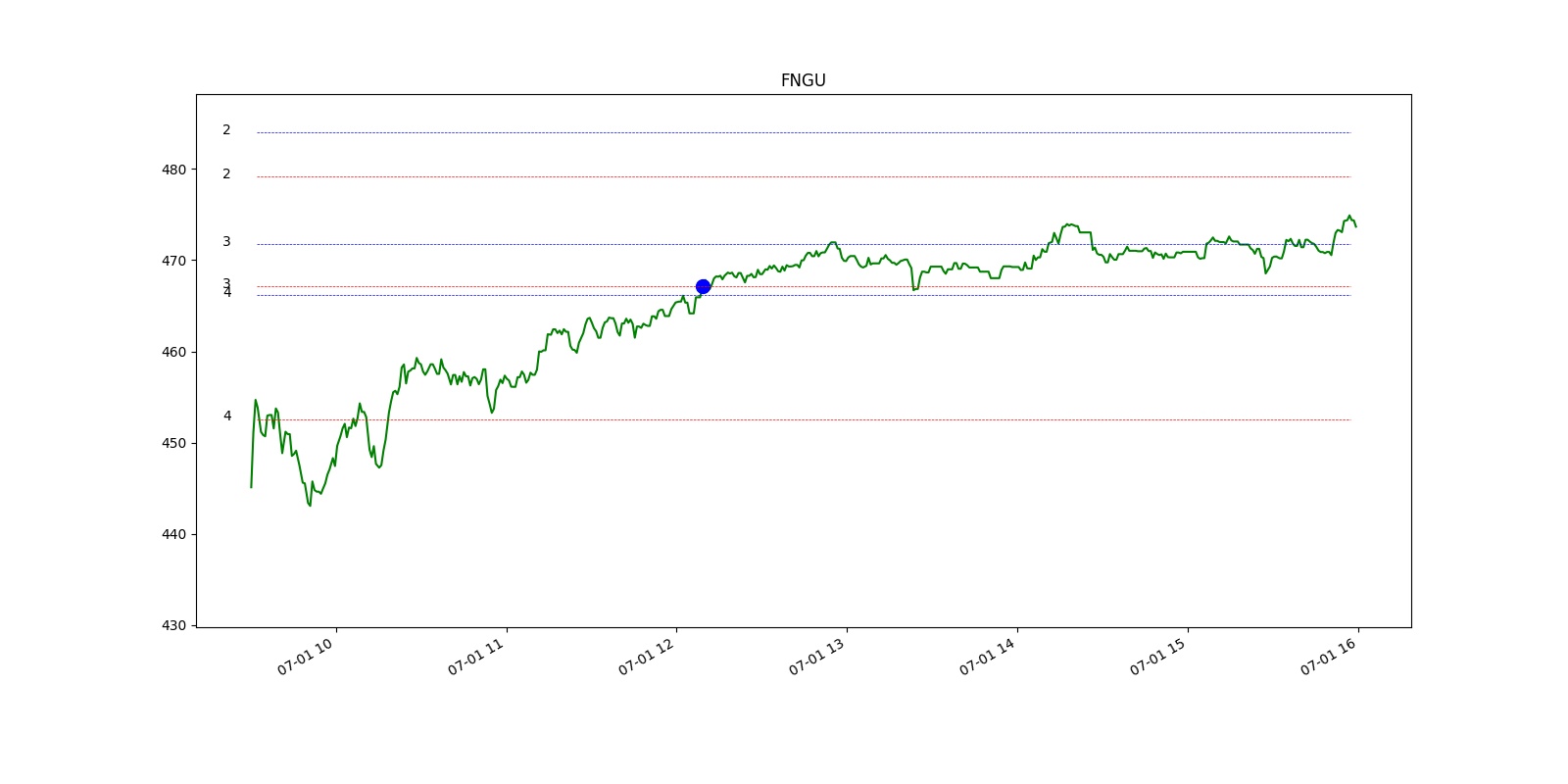
Task: Click the blue dot marker on the price line
Action: coord(703,286)
